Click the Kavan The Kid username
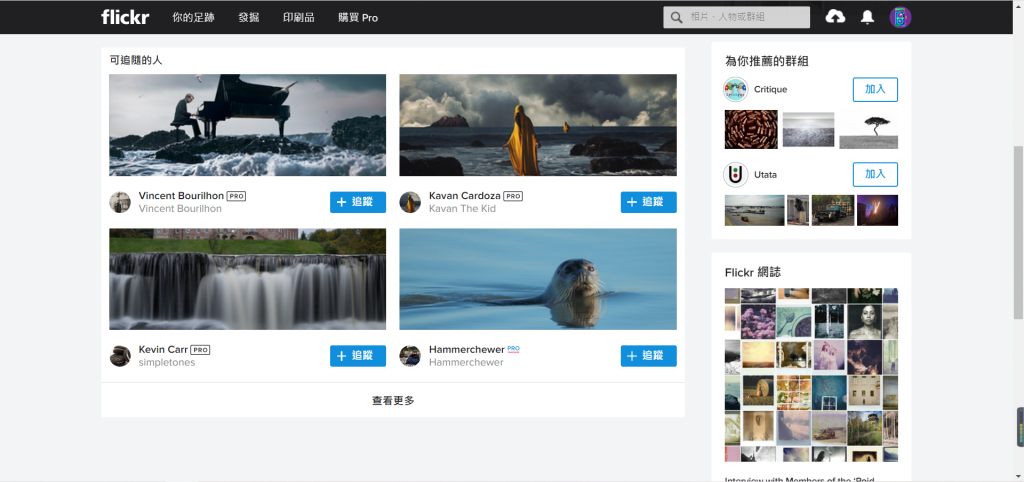This screenshot has height=482, width=1024. (x=462, y=209)
